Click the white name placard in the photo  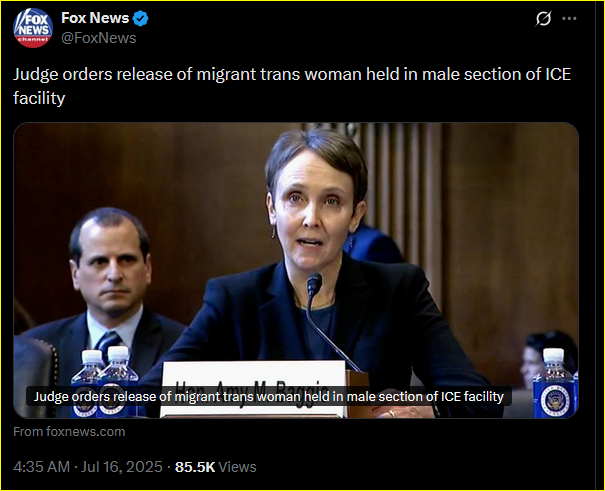point(253,389)
